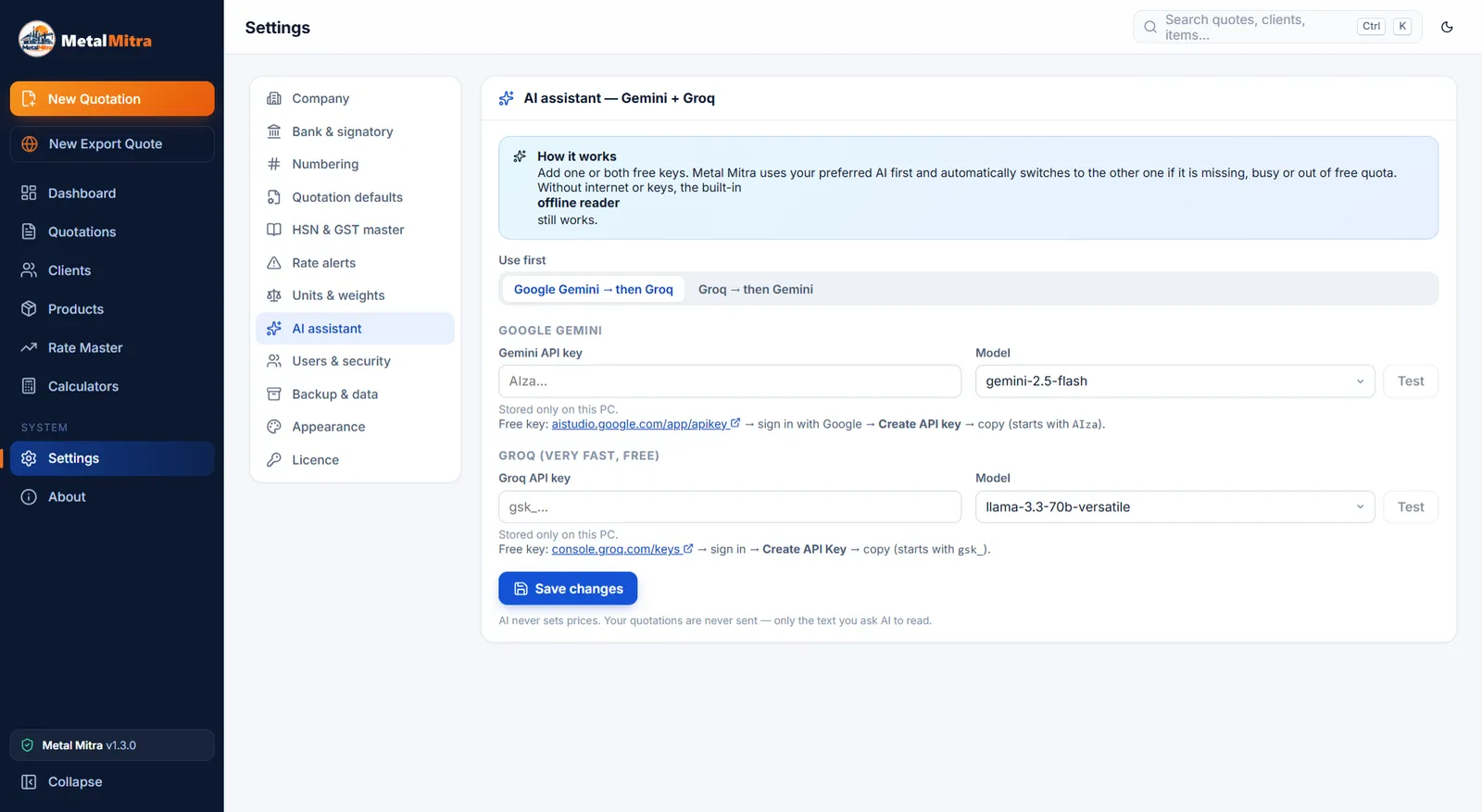Open the gemini-2.5-flash model dropdown

(1174, 381)
